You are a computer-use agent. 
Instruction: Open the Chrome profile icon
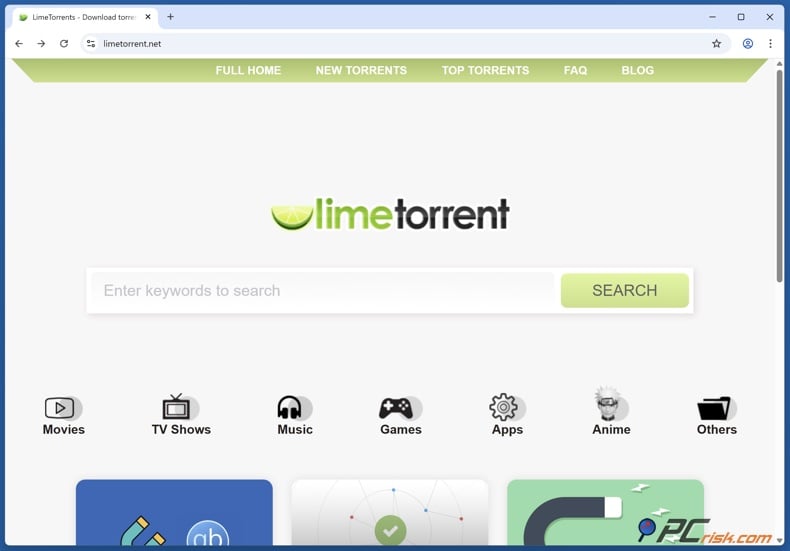click(x=748, y=44)
